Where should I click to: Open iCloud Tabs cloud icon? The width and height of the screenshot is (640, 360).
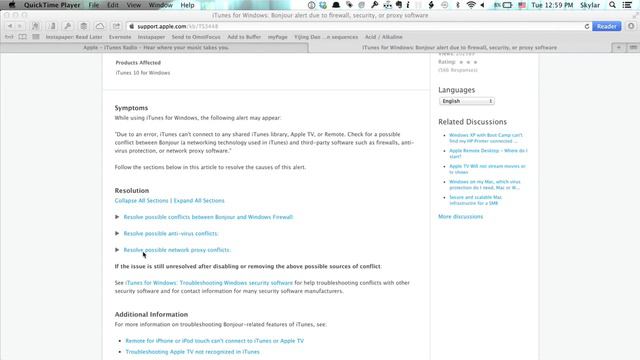coord(100,26)
